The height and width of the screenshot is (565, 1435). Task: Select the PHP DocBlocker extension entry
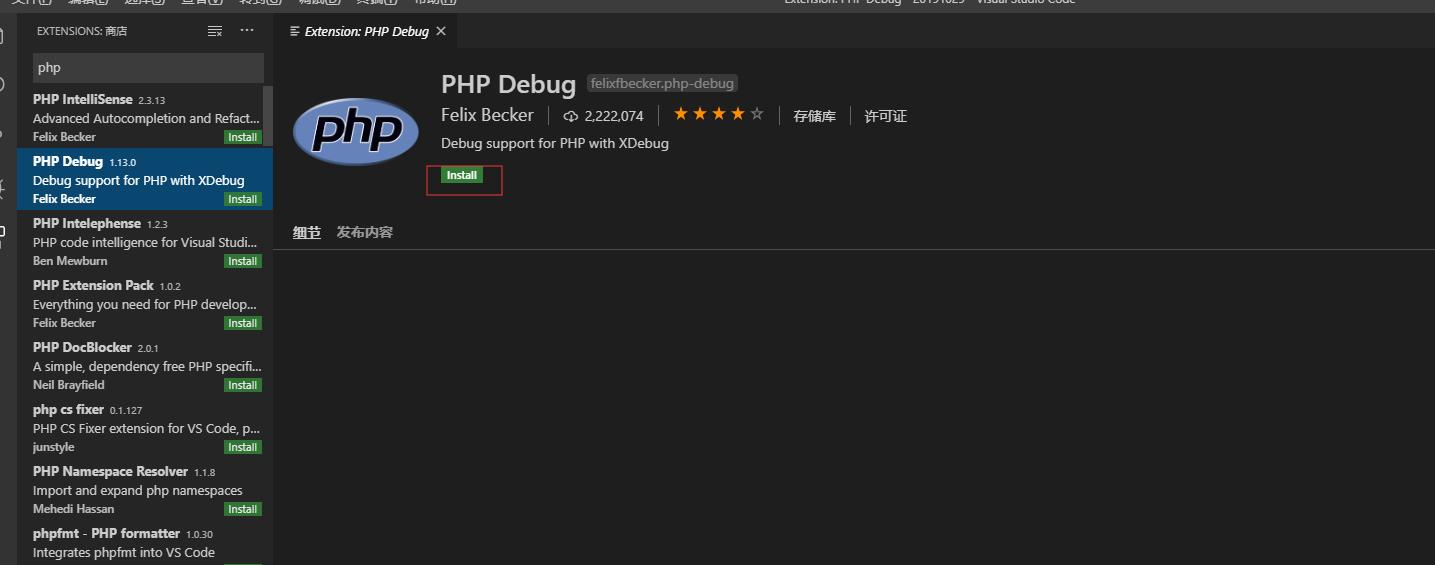[x=144, y=365]
